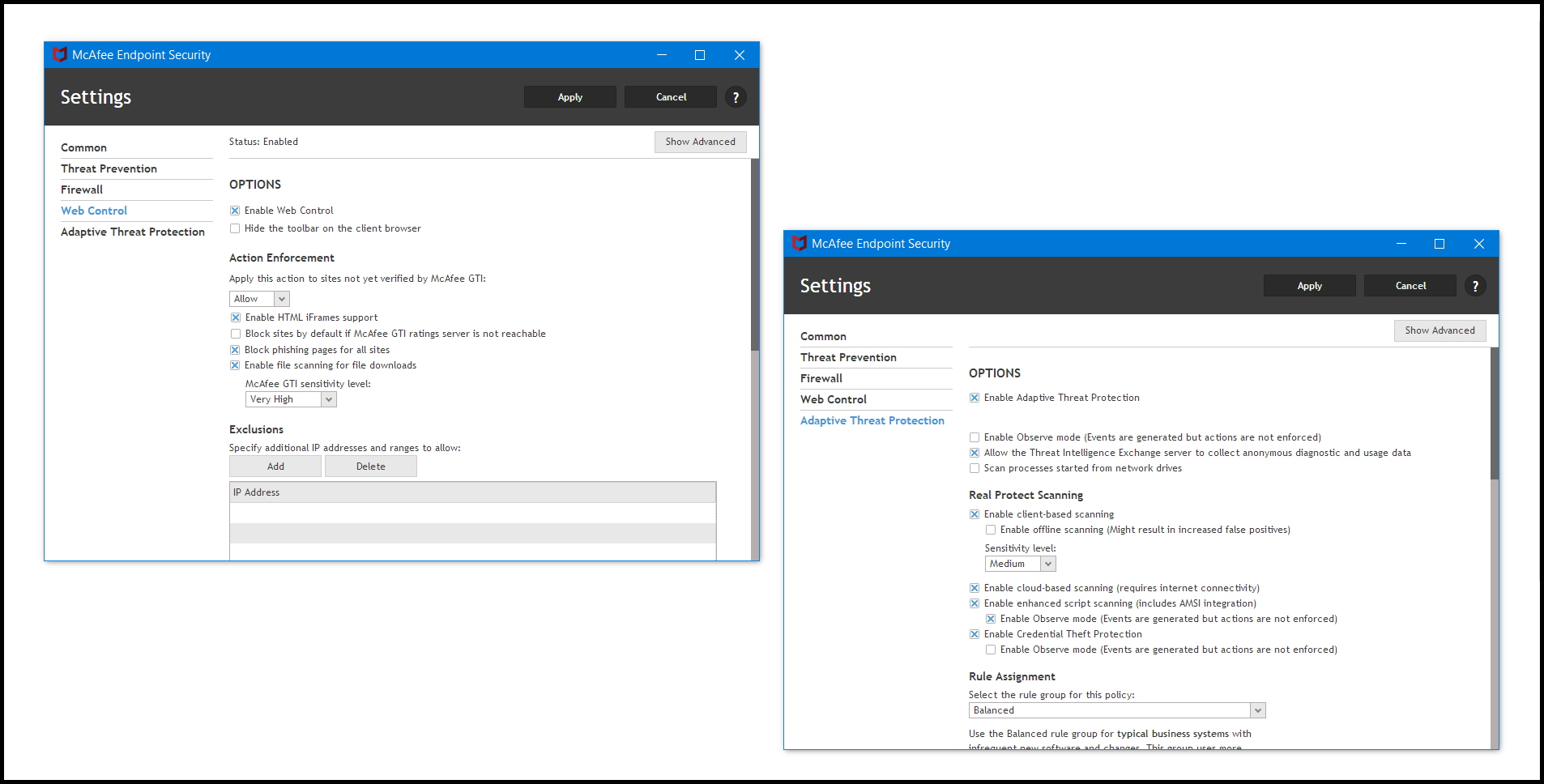The height and width of the screenshot is (784, 1544).
Task: Toggle Enable enhanced script scanning
Action: [x=975, y=603]
